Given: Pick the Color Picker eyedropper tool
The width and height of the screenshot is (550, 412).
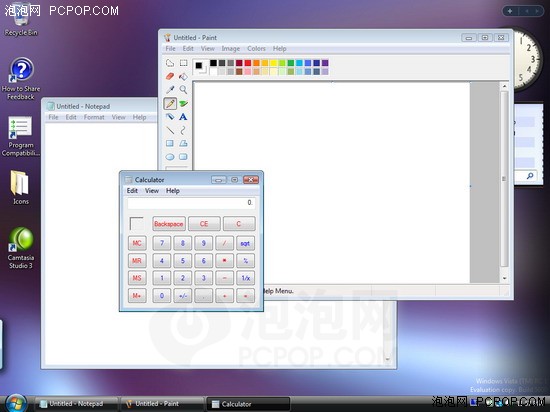Looking at the screenshot, I should click(170, 90).
